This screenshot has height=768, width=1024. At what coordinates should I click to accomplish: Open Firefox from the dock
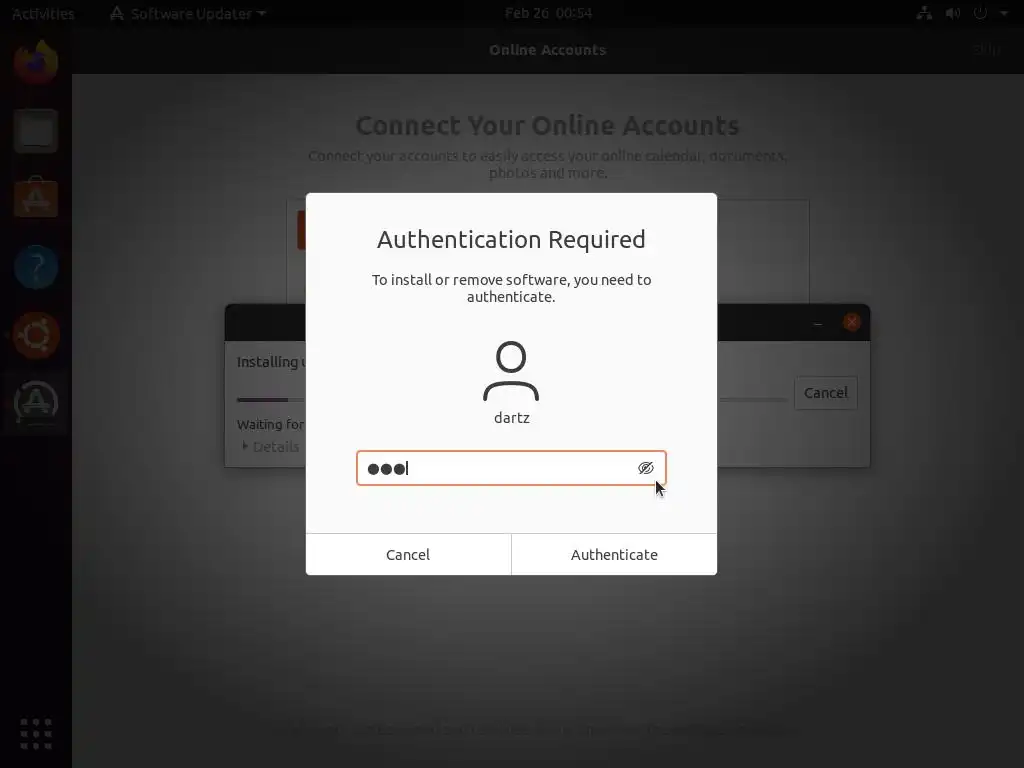coord(36,62)
